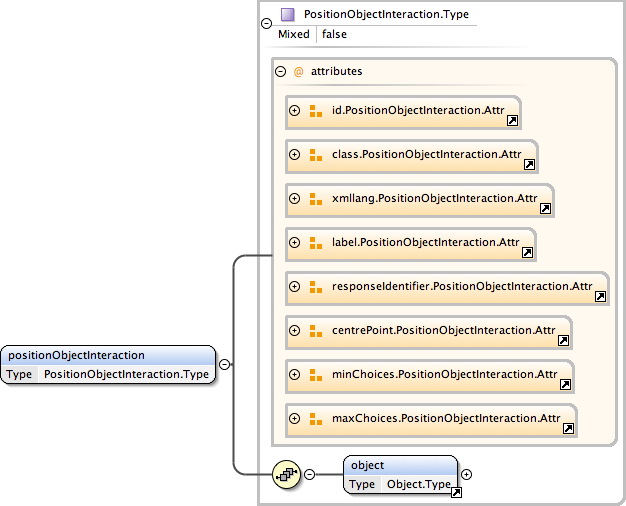Click attribute icon beside centrePoint.PositionObjectInteraction.Attr

tap(315, 330)
